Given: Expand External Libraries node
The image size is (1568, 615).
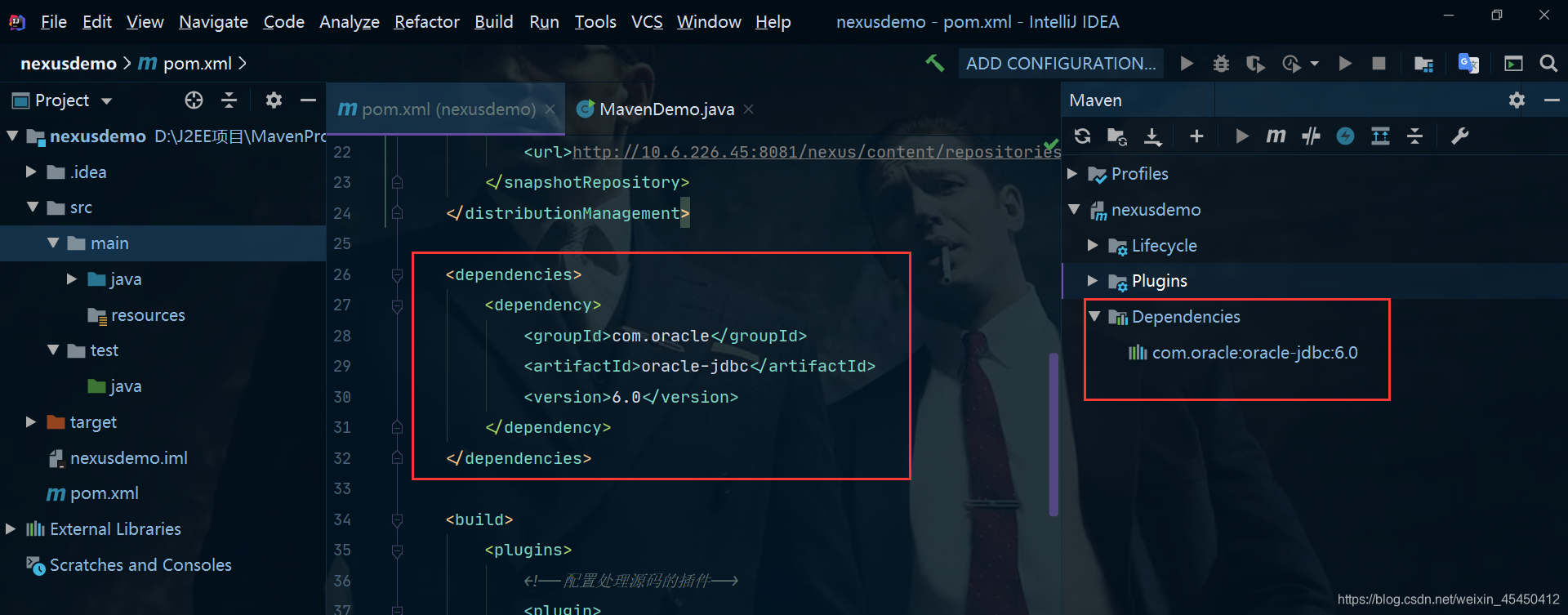Looking at the screenshot, I should [11, 528].
